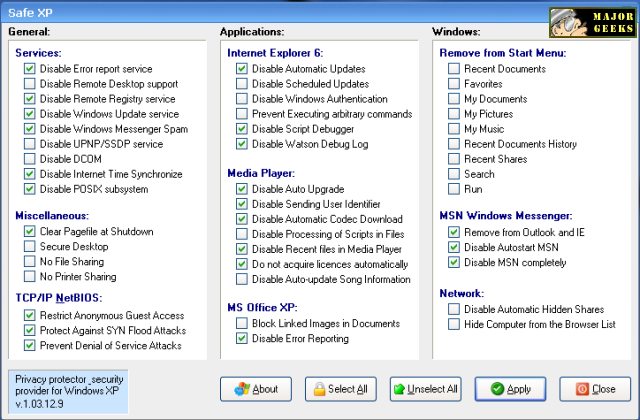Toggle Disable Automatic Codec Download
Viewport: 640px width, 420px height.
242,219
